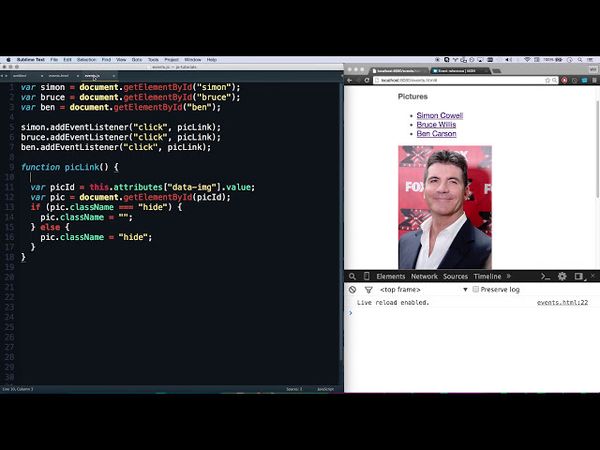Viewport: 600px width, 450px height.
Task: Open the Timeline panel in DevTools
Action: (487, 276)
